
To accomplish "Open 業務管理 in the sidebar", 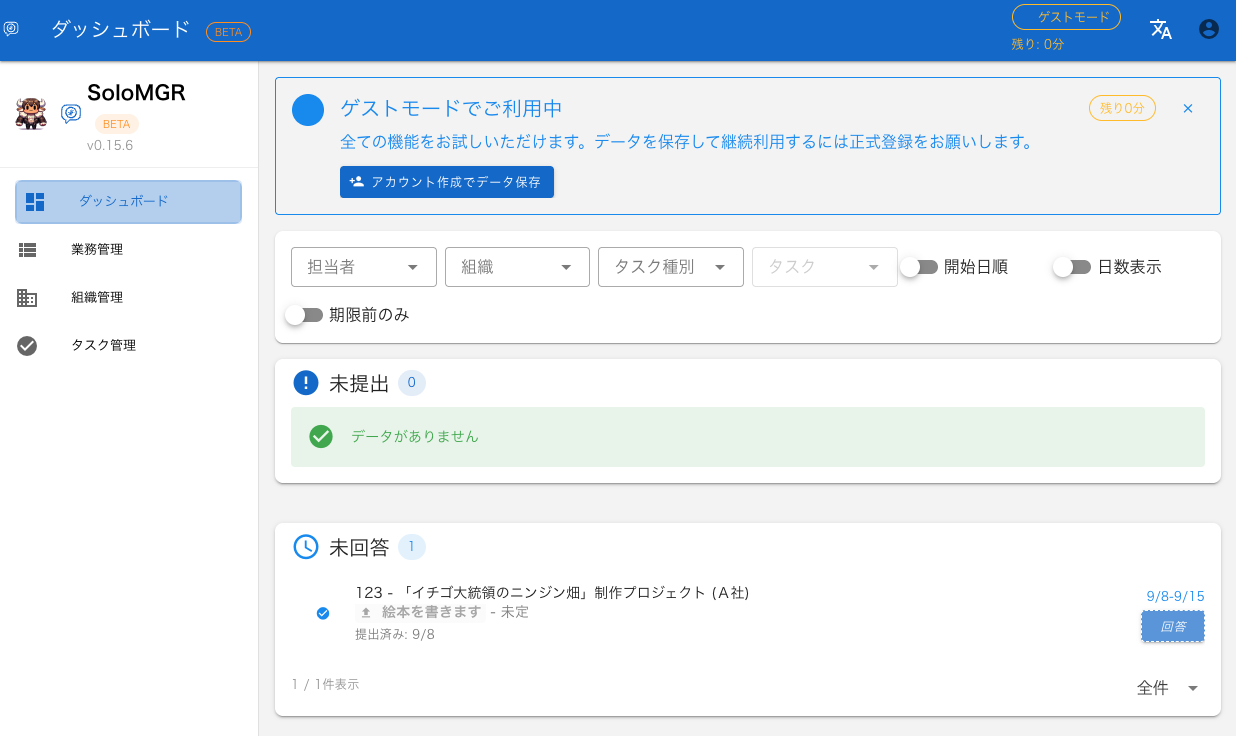I will [x=97, y=249].
